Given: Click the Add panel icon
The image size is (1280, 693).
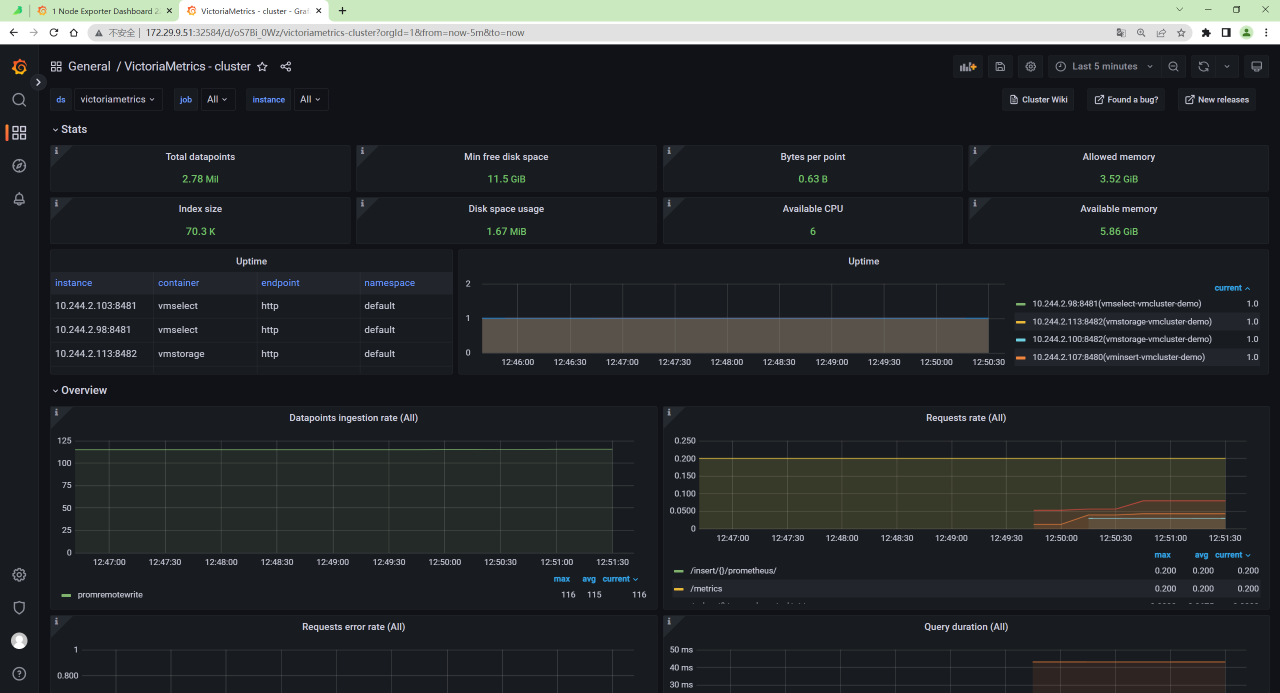Looking at the screenshot, I should point(967,67).
